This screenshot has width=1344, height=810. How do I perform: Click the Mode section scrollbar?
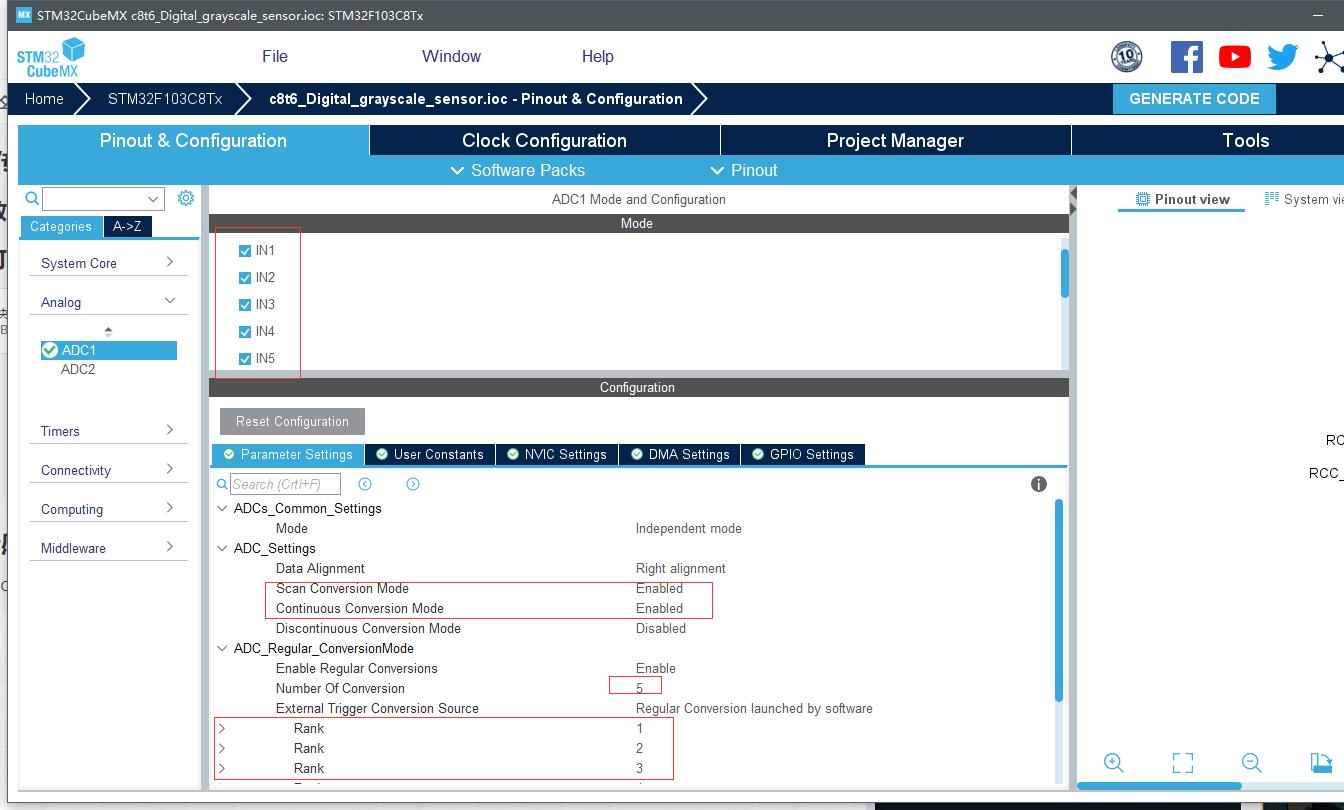1064,273
